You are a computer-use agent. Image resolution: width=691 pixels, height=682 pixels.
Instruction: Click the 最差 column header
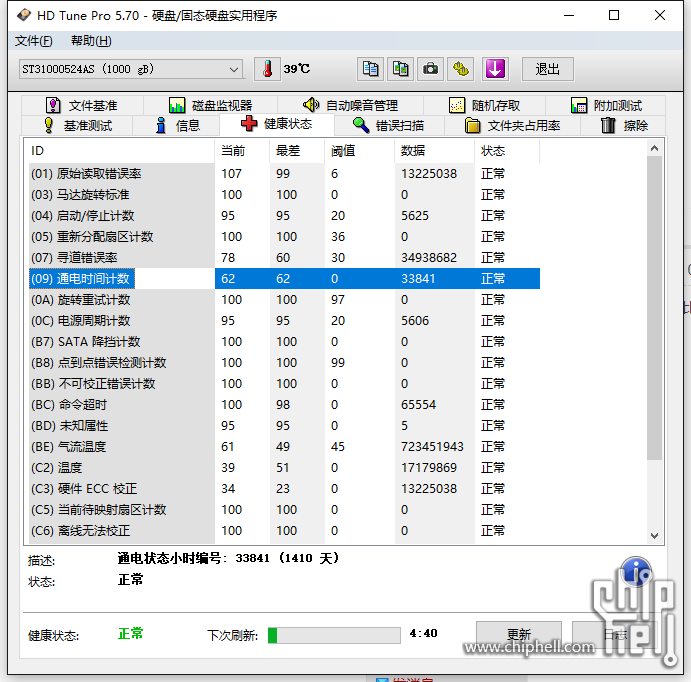[297, 151]
